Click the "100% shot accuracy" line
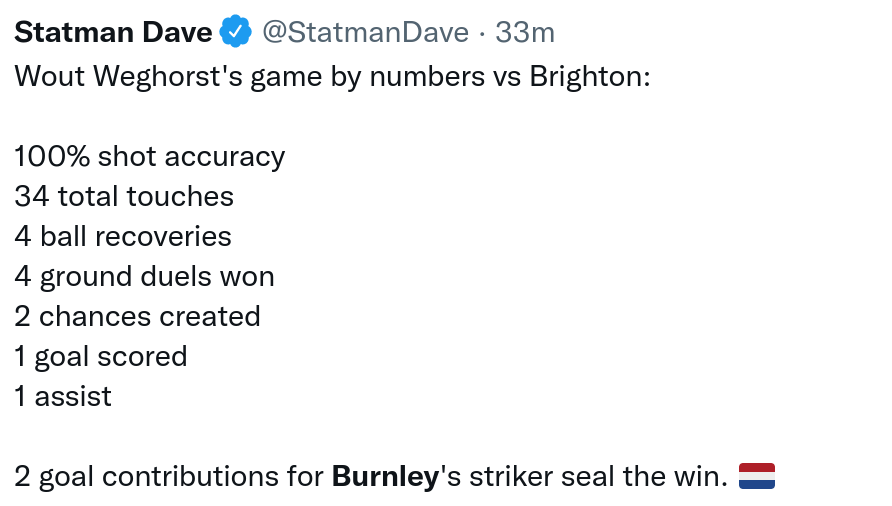Screen dimensions: 892x506 tap(150, 157)
